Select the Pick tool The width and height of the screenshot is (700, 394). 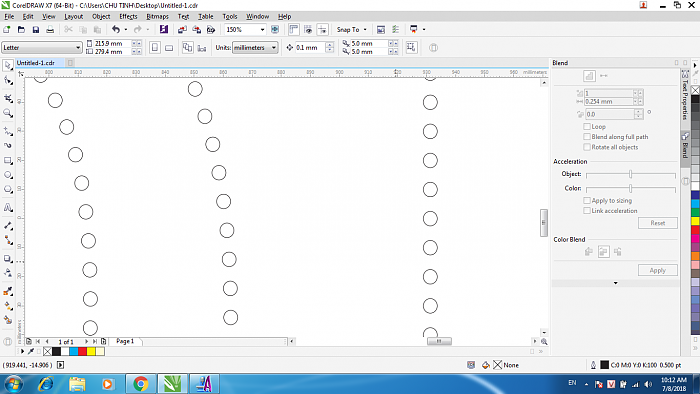[x=8, y=65]
